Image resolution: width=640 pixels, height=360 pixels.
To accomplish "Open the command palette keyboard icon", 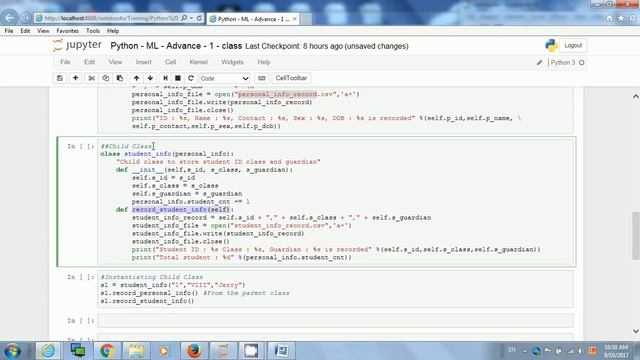I will pyautogui.click(x=262, y=78).
